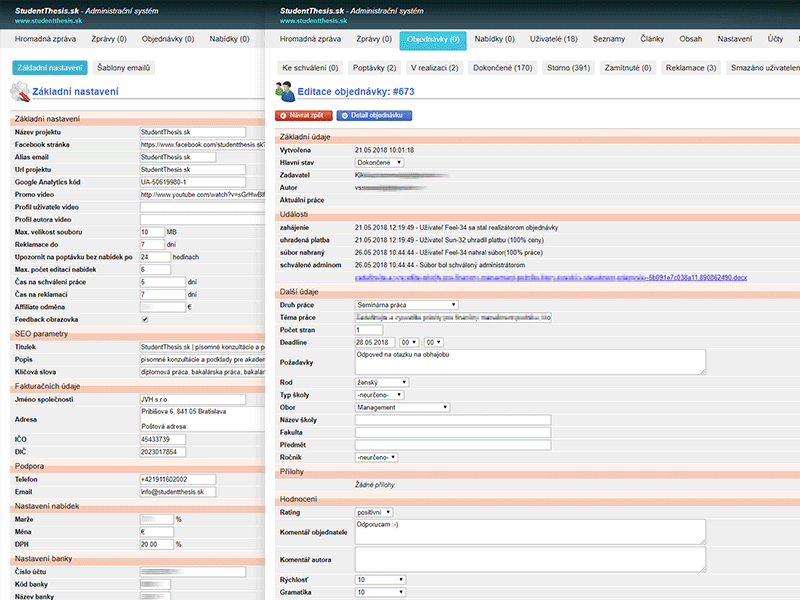The height and width of the screenshot is (600, 800).
Task: Open the Rýchlosť score dropdown
Action: click(380, 580)
